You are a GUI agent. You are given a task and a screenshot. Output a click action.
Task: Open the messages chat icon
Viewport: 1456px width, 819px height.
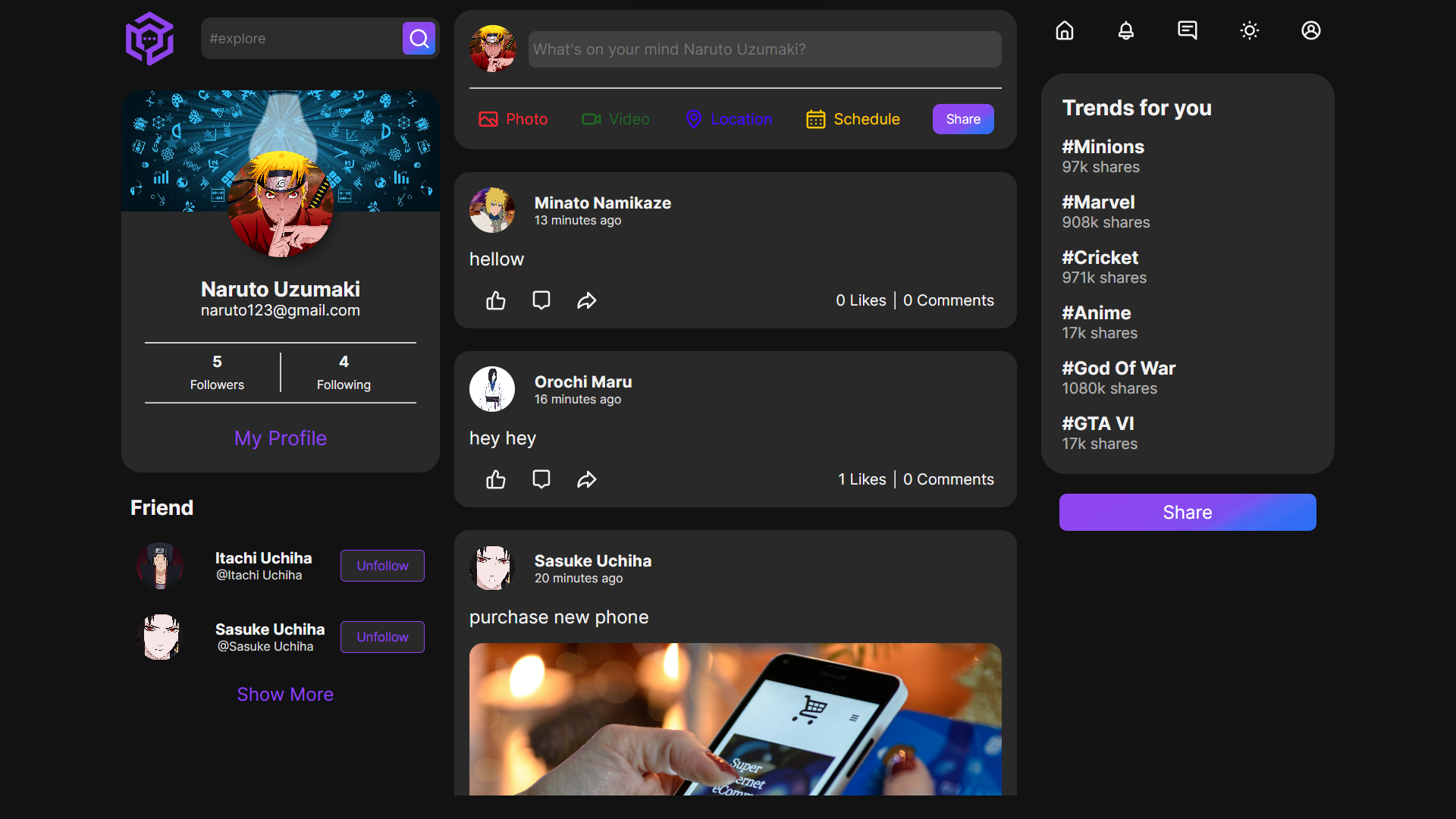click(1188, 30)
